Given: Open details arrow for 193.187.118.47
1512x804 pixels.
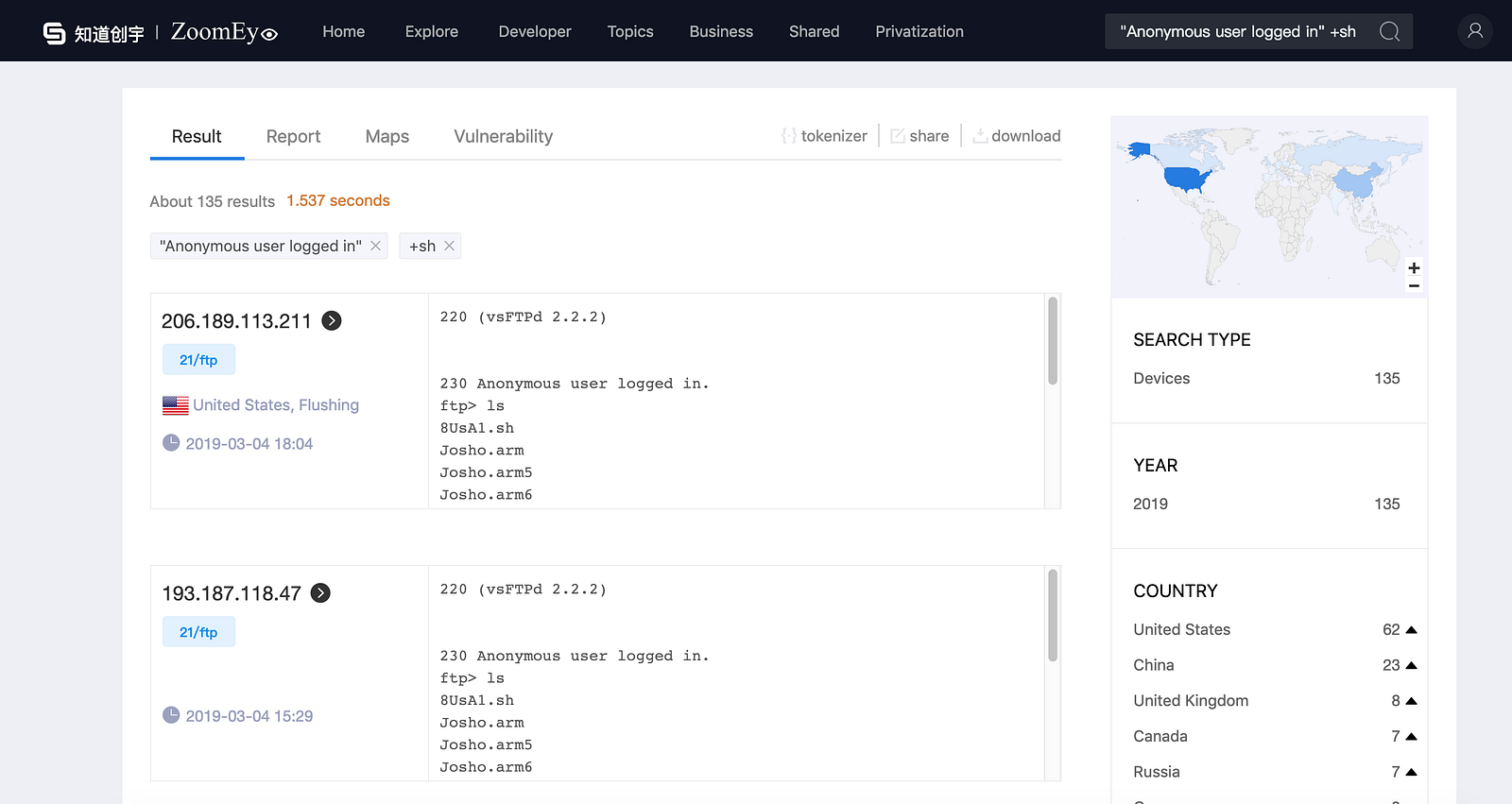Looking at the screenshot, I should pyautogui.click(x=321, y=592).
